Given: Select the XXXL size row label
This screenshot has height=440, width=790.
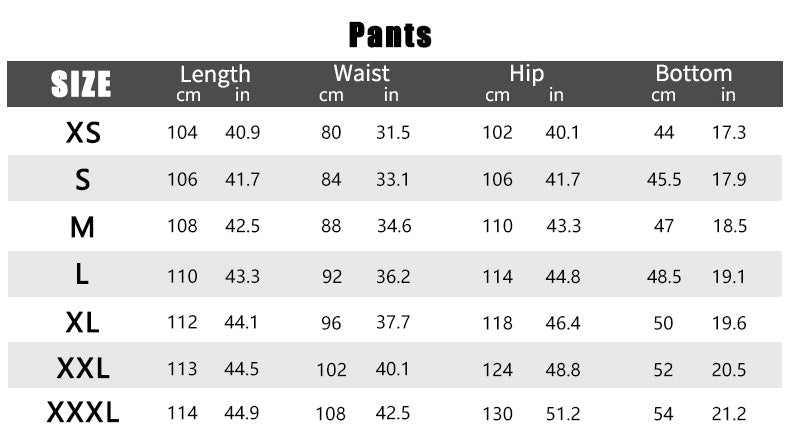Looking at the screenshot, I should [x=83, y=413].
